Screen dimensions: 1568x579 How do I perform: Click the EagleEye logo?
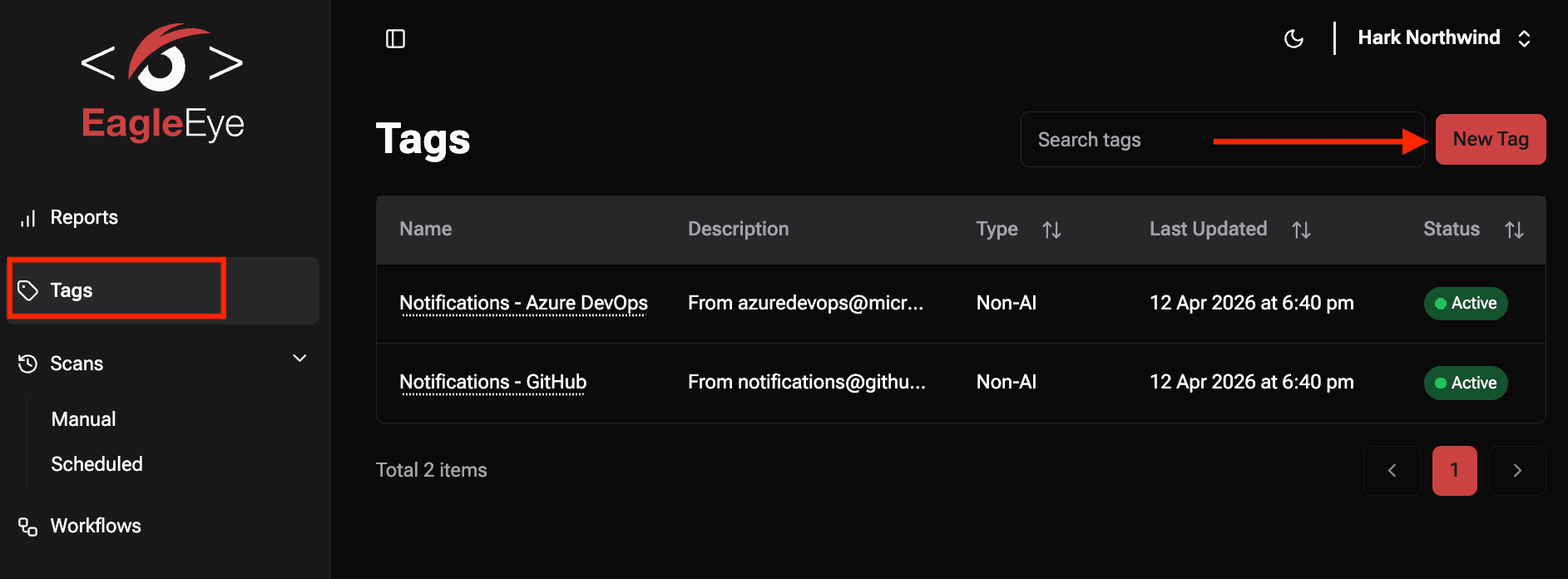162,83
